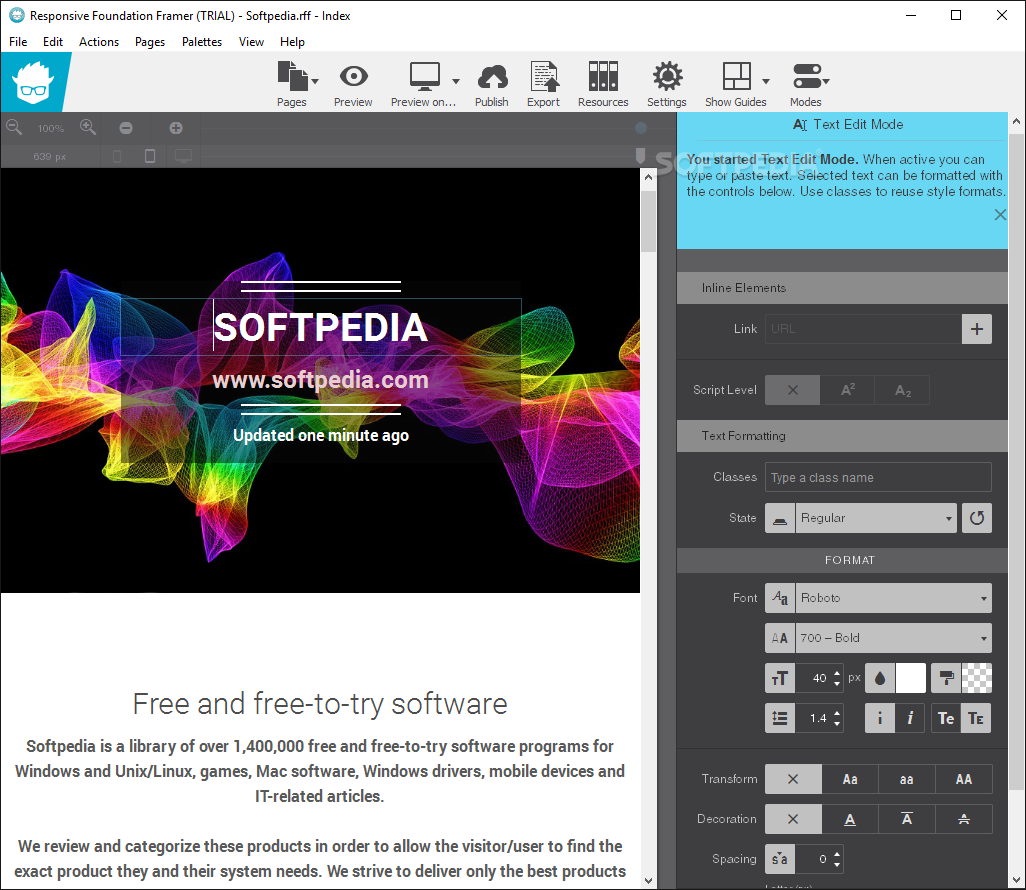Click the Foundation Framer yeti logo
1026x890 pixels.
33,82
